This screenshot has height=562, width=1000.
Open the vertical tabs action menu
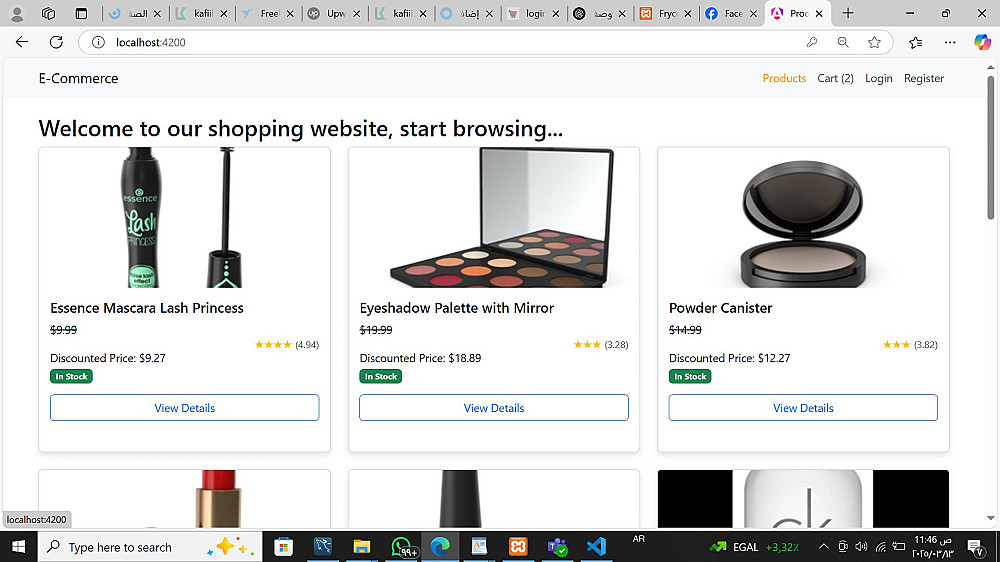click(x=81, y=14)
